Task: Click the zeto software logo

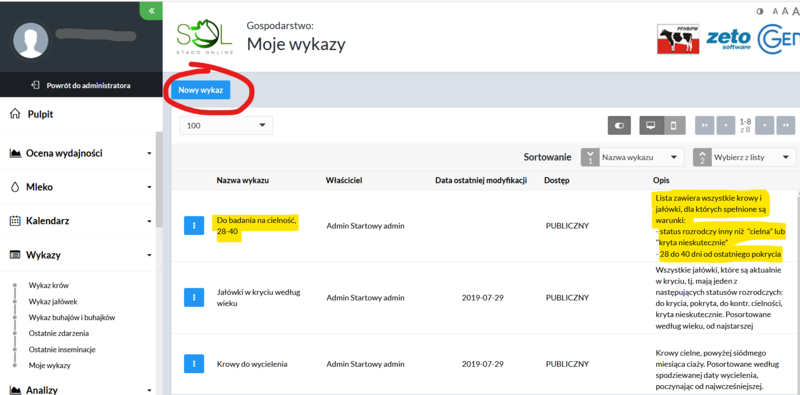Action: 728,39
